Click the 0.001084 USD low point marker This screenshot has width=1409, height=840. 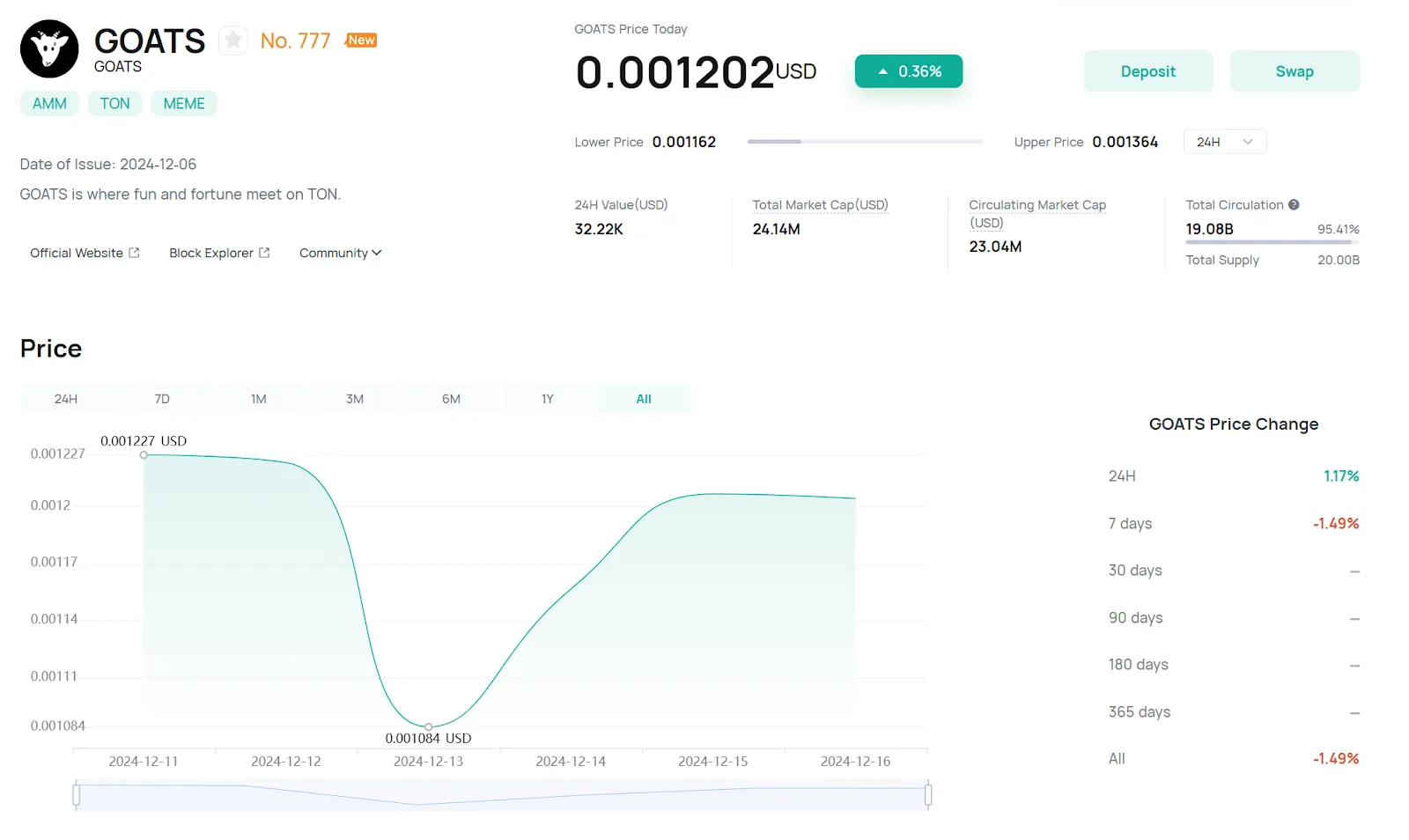pyautogui.click(x=429, y=727)
